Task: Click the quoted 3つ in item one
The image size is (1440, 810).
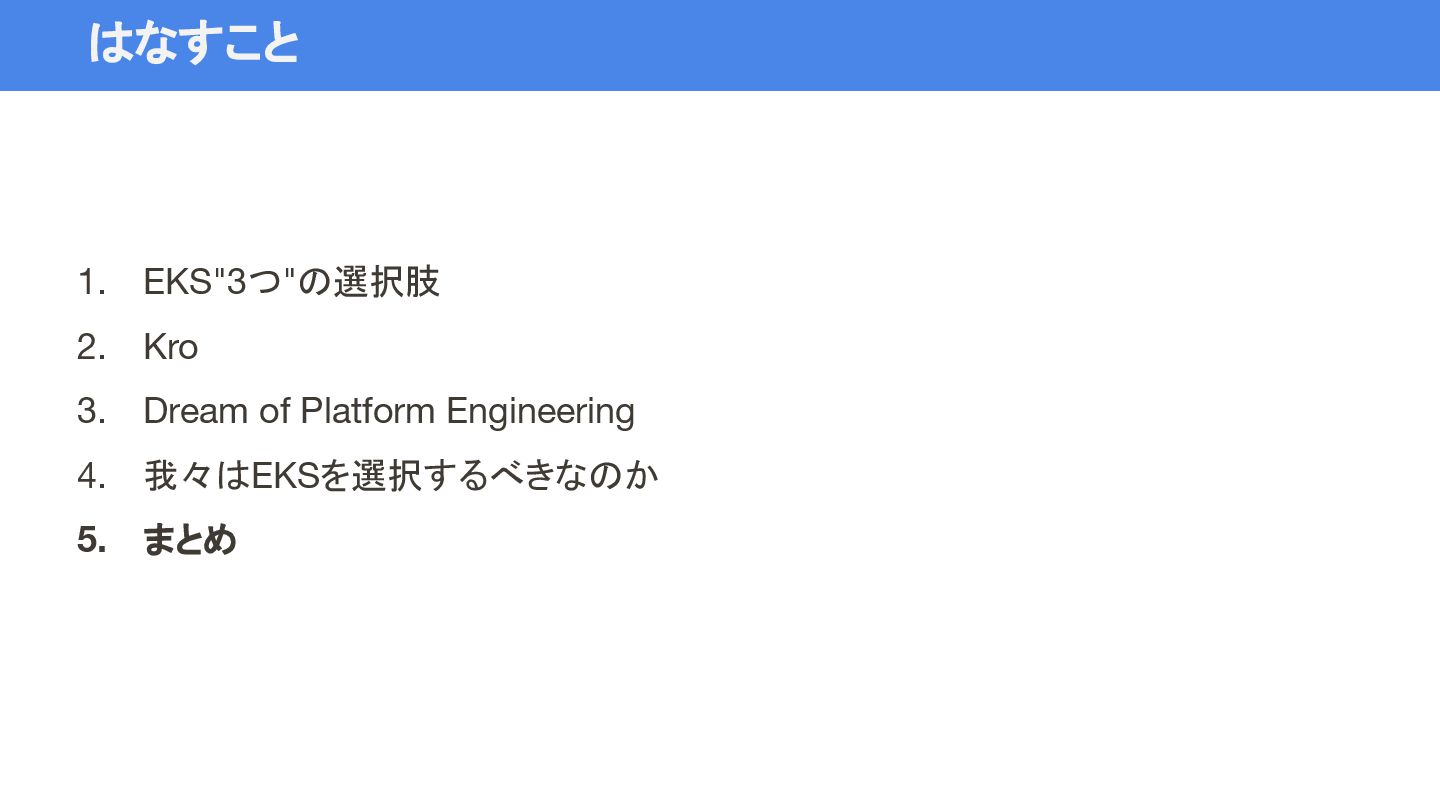Action: pos(256,282)
